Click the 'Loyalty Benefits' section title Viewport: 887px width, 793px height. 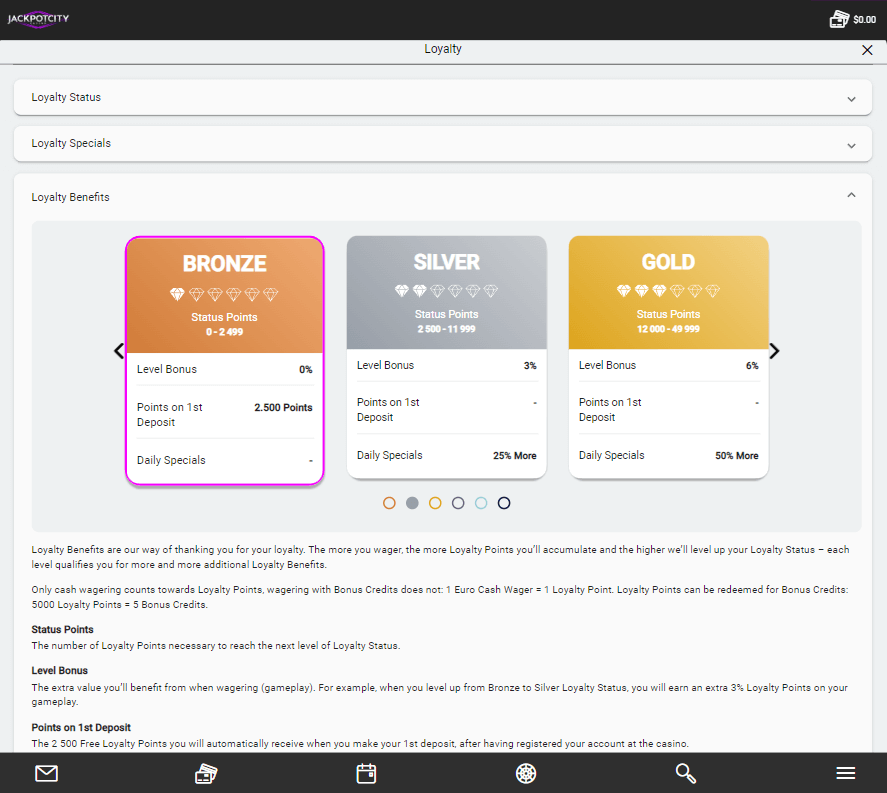coord(71,197)
